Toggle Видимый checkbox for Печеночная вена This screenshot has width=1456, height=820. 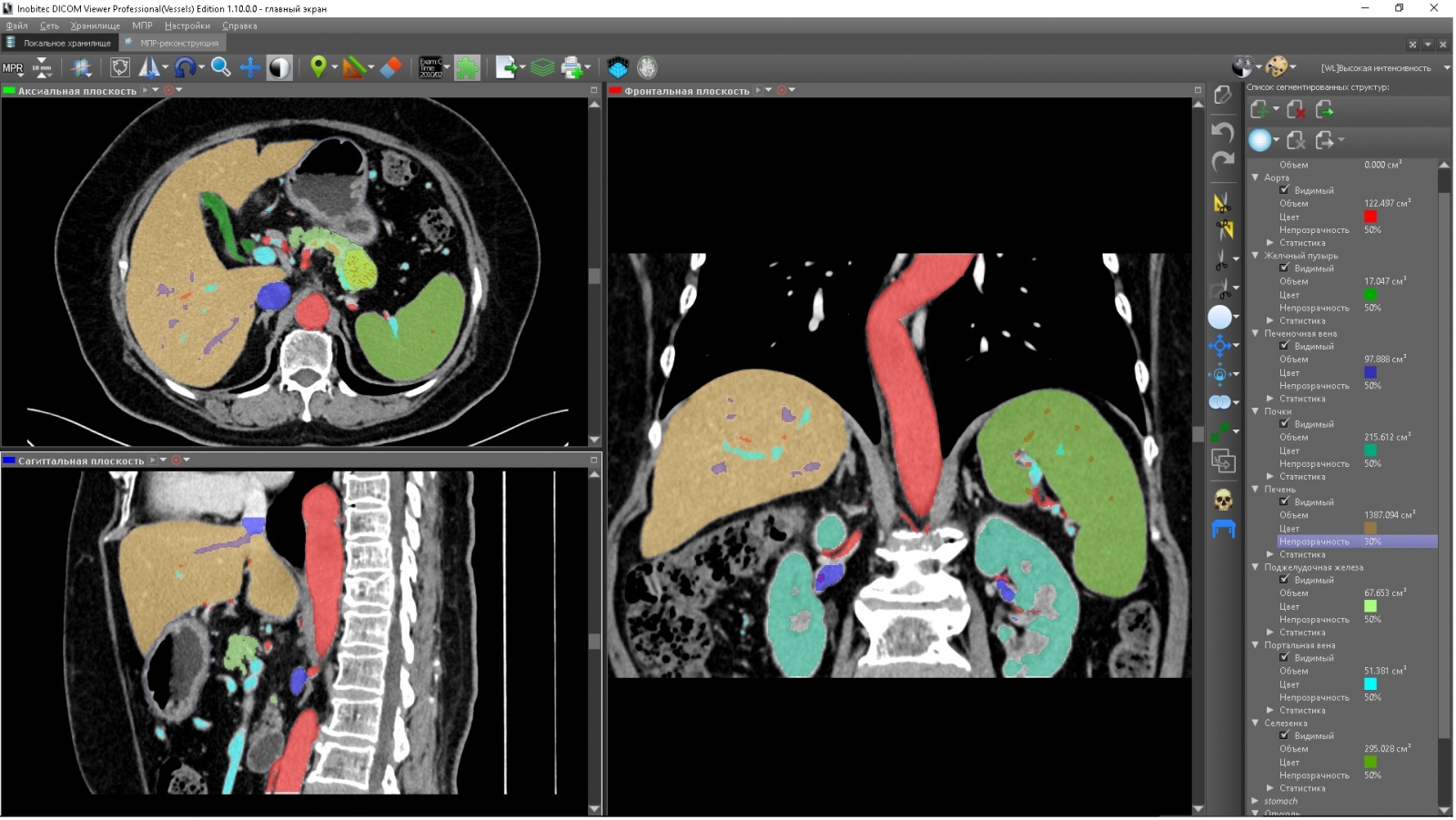1284,346
